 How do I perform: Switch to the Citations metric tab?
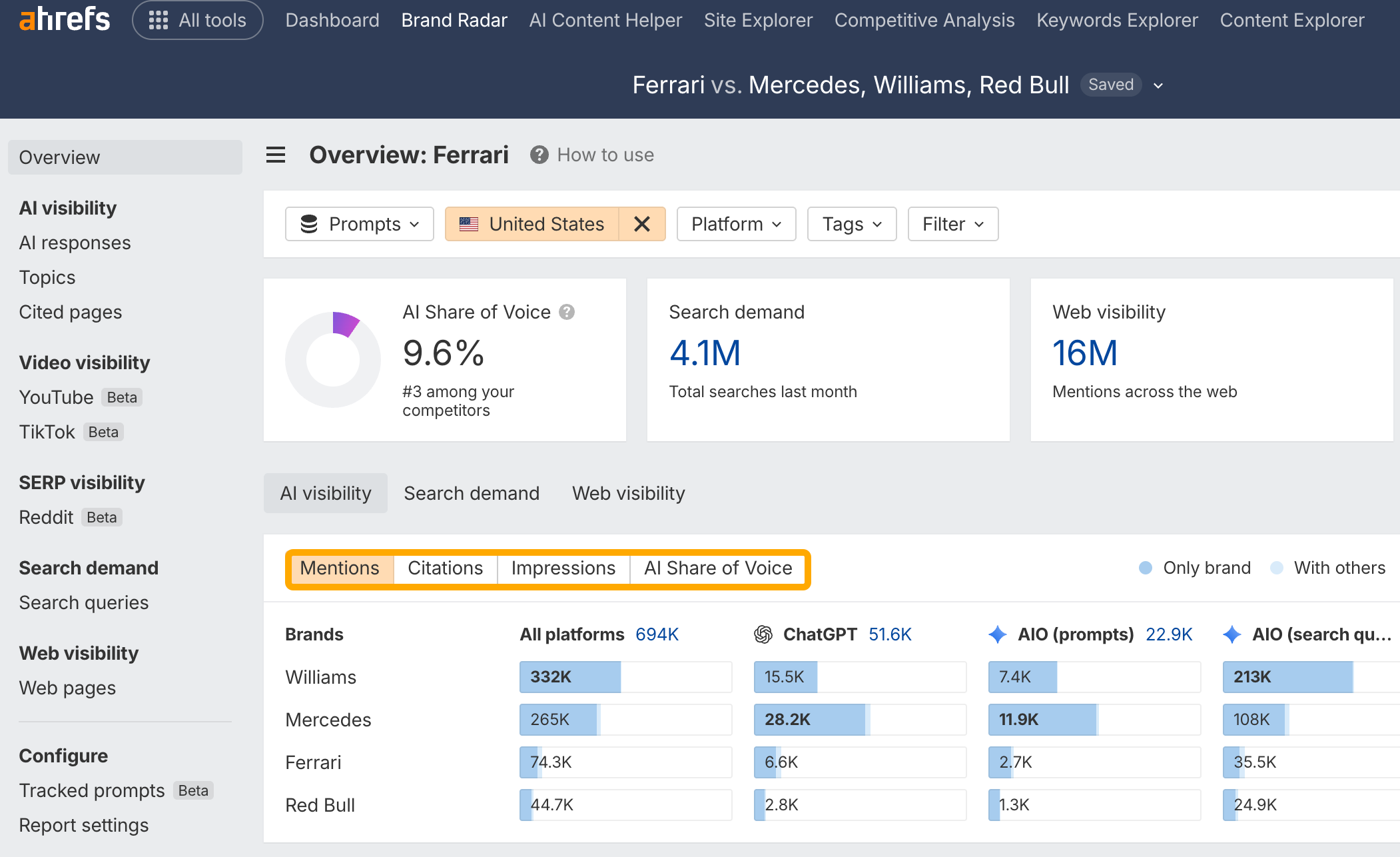click(446, 568)
